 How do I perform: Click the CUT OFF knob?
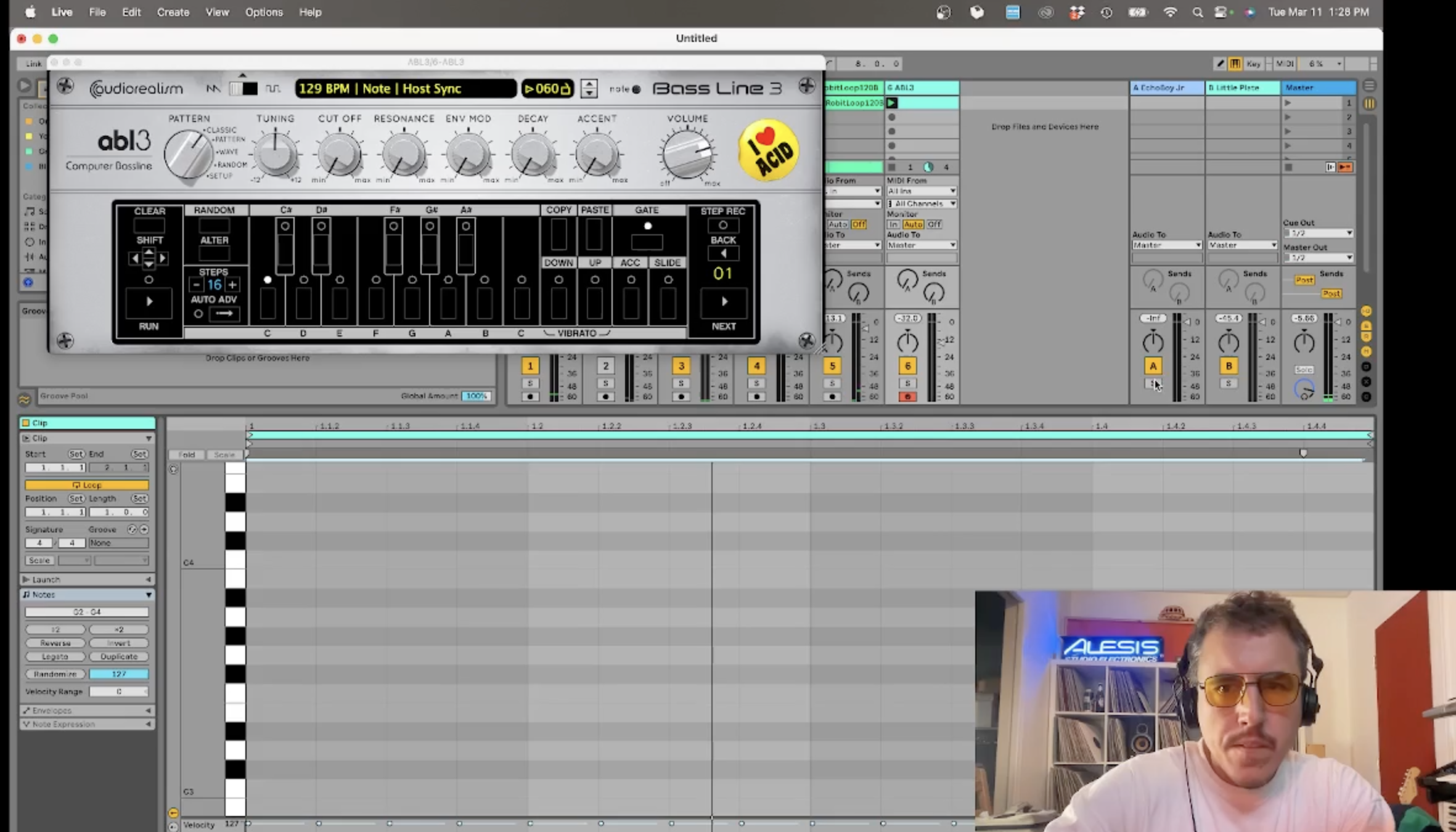click(338, 155)
